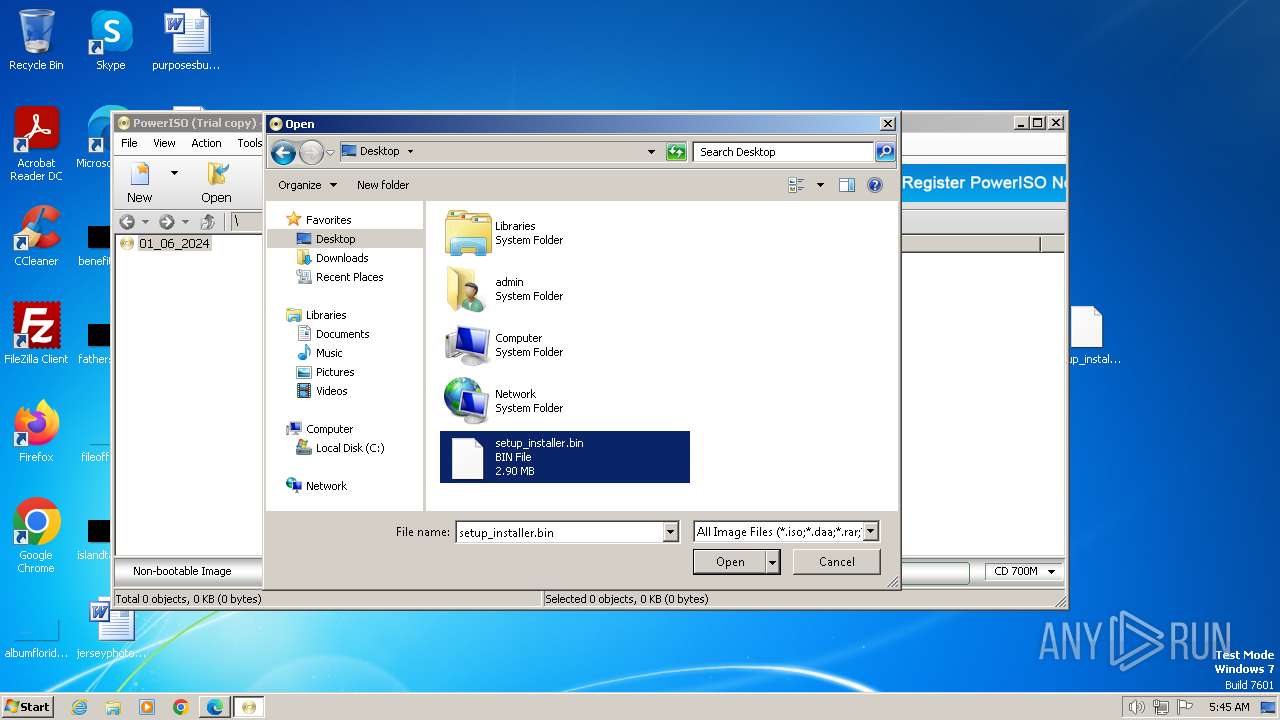Show the preview pane icon

point(847,185)
